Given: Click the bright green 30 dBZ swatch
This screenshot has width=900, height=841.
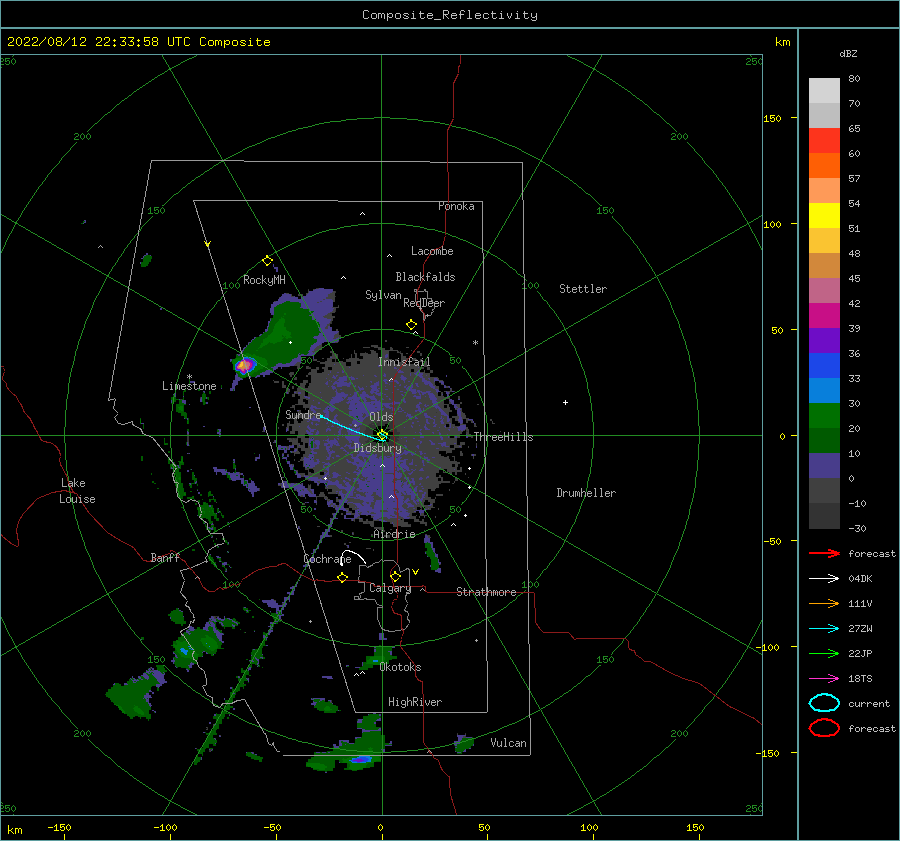Looking at the screenshot, I should 824,416.
